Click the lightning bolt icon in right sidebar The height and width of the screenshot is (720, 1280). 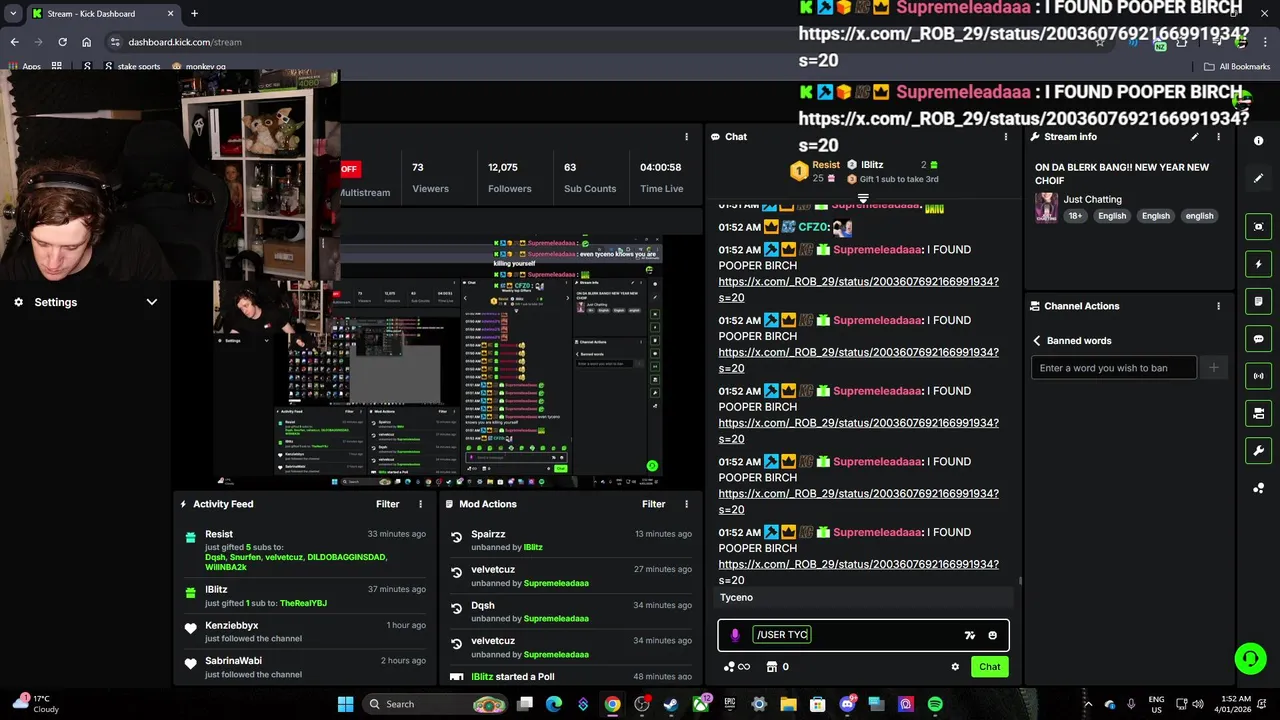[x=1259, y=264]
